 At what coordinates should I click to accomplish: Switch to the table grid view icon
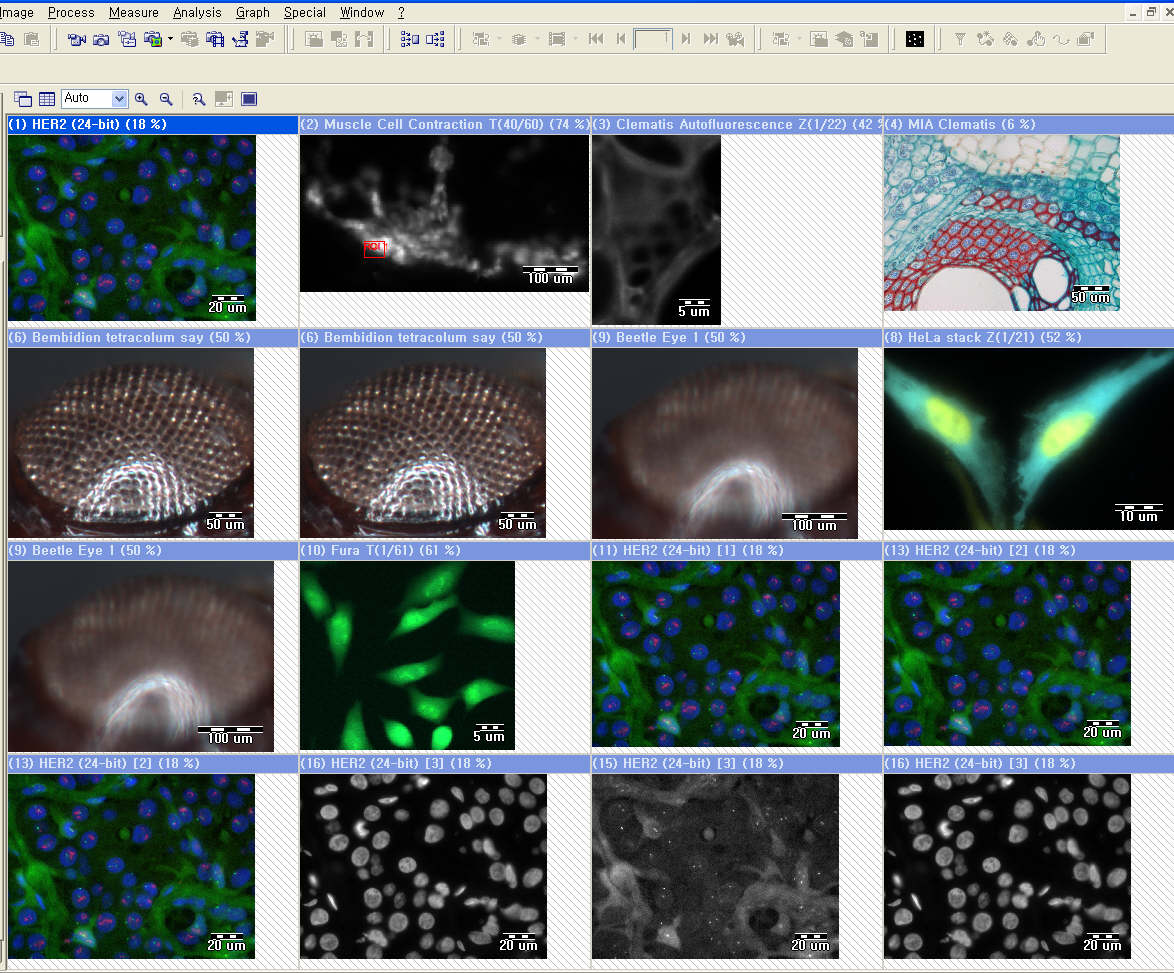(46, 99)
